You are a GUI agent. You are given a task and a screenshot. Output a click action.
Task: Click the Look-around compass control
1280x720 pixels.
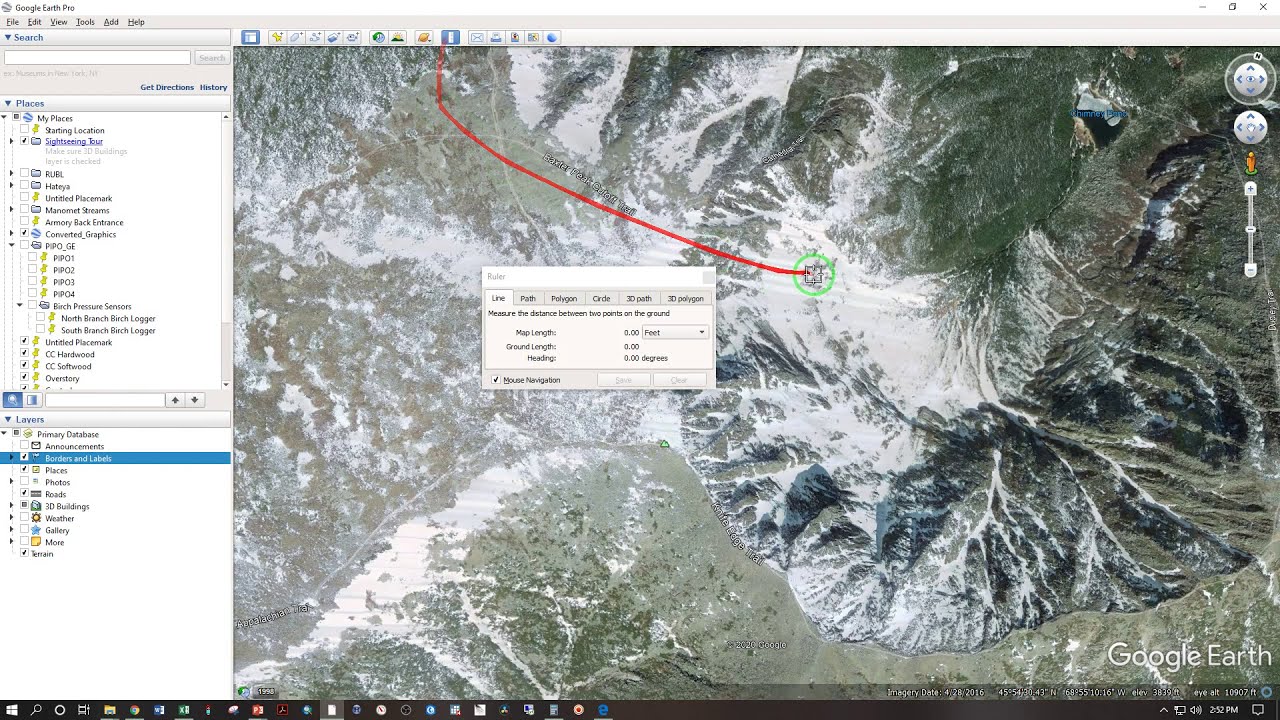tap(1250, 80)
